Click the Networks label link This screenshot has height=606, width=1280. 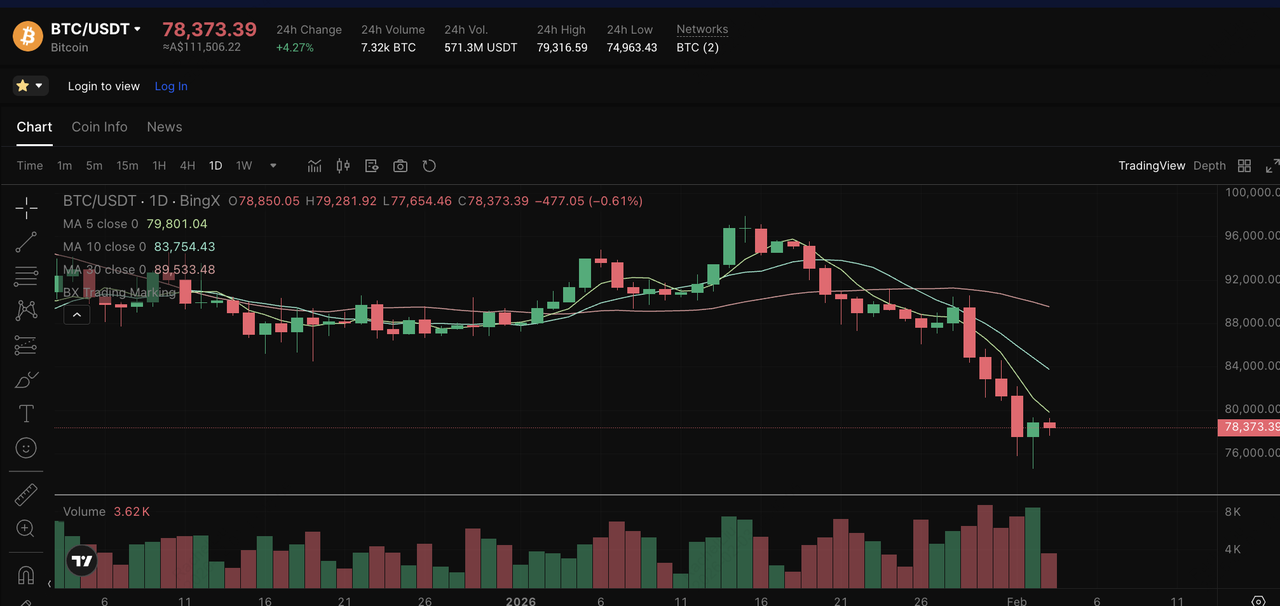pos(702,30)
